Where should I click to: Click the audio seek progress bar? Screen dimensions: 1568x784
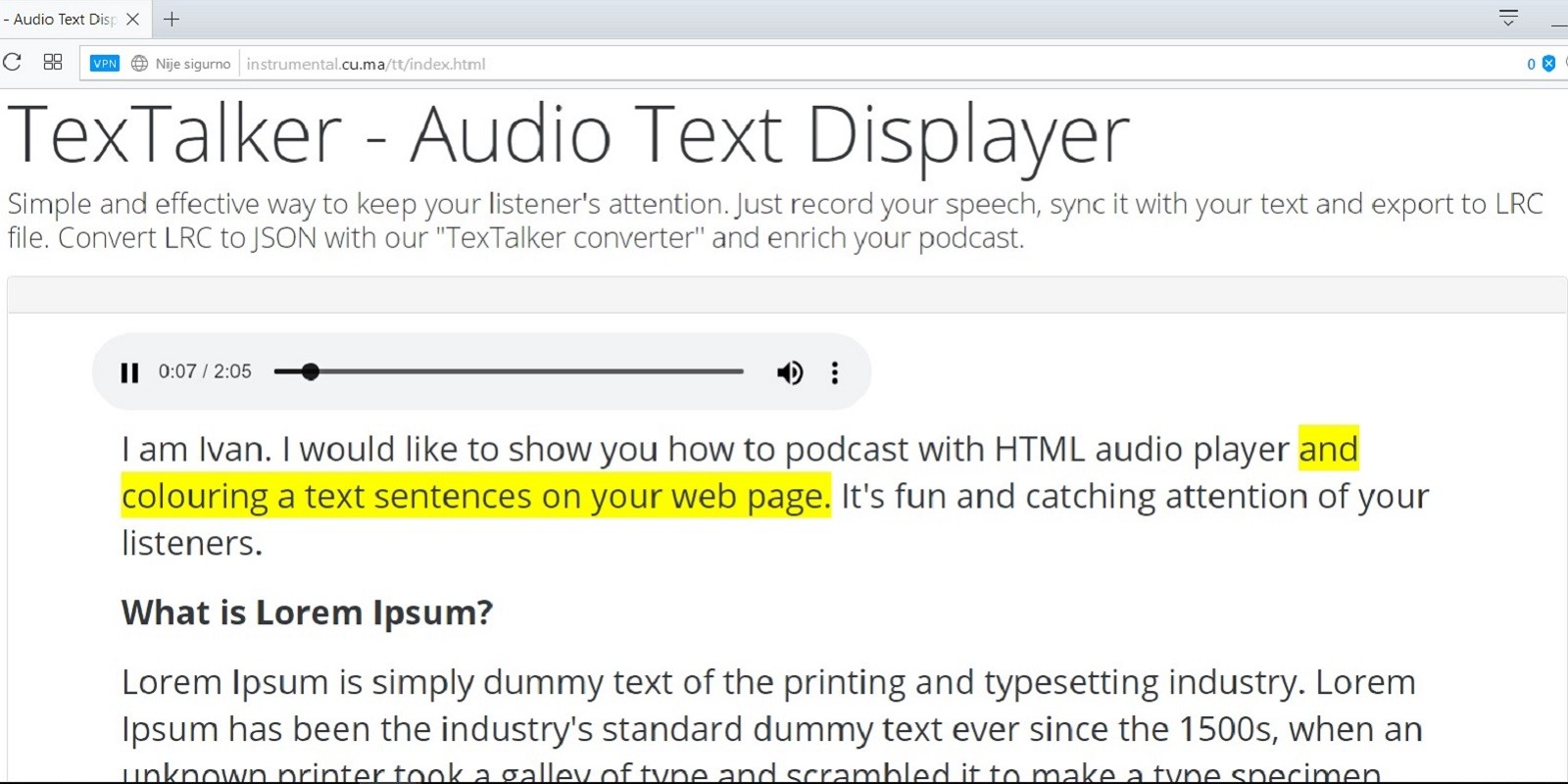[510, 372]
